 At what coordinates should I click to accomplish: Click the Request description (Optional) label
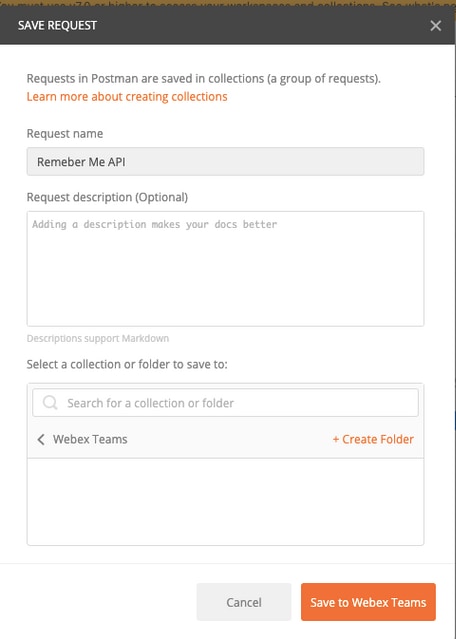point(107,197)
